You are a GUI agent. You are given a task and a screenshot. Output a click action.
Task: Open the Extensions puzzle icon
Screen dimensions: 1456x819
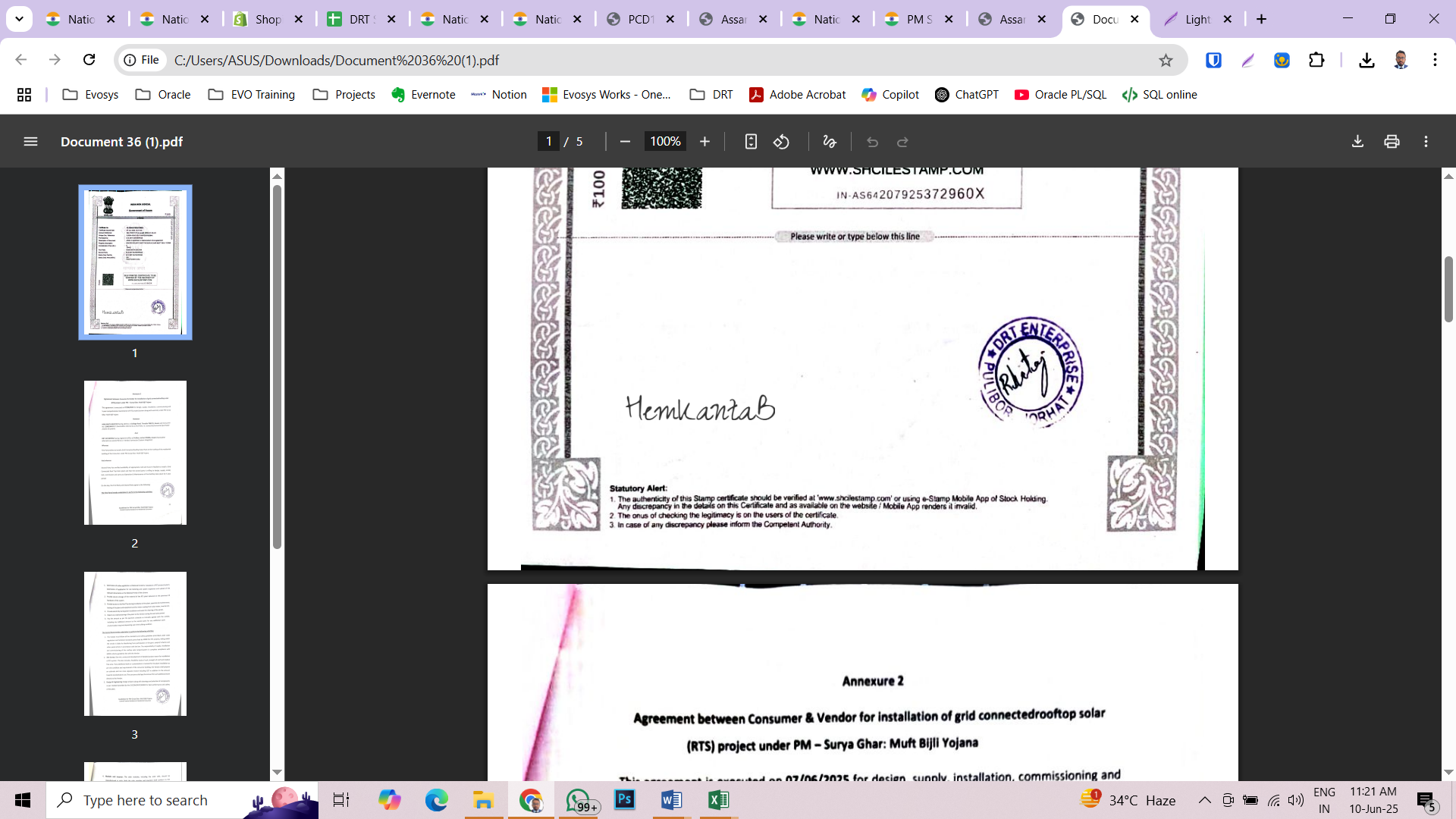1316,60
